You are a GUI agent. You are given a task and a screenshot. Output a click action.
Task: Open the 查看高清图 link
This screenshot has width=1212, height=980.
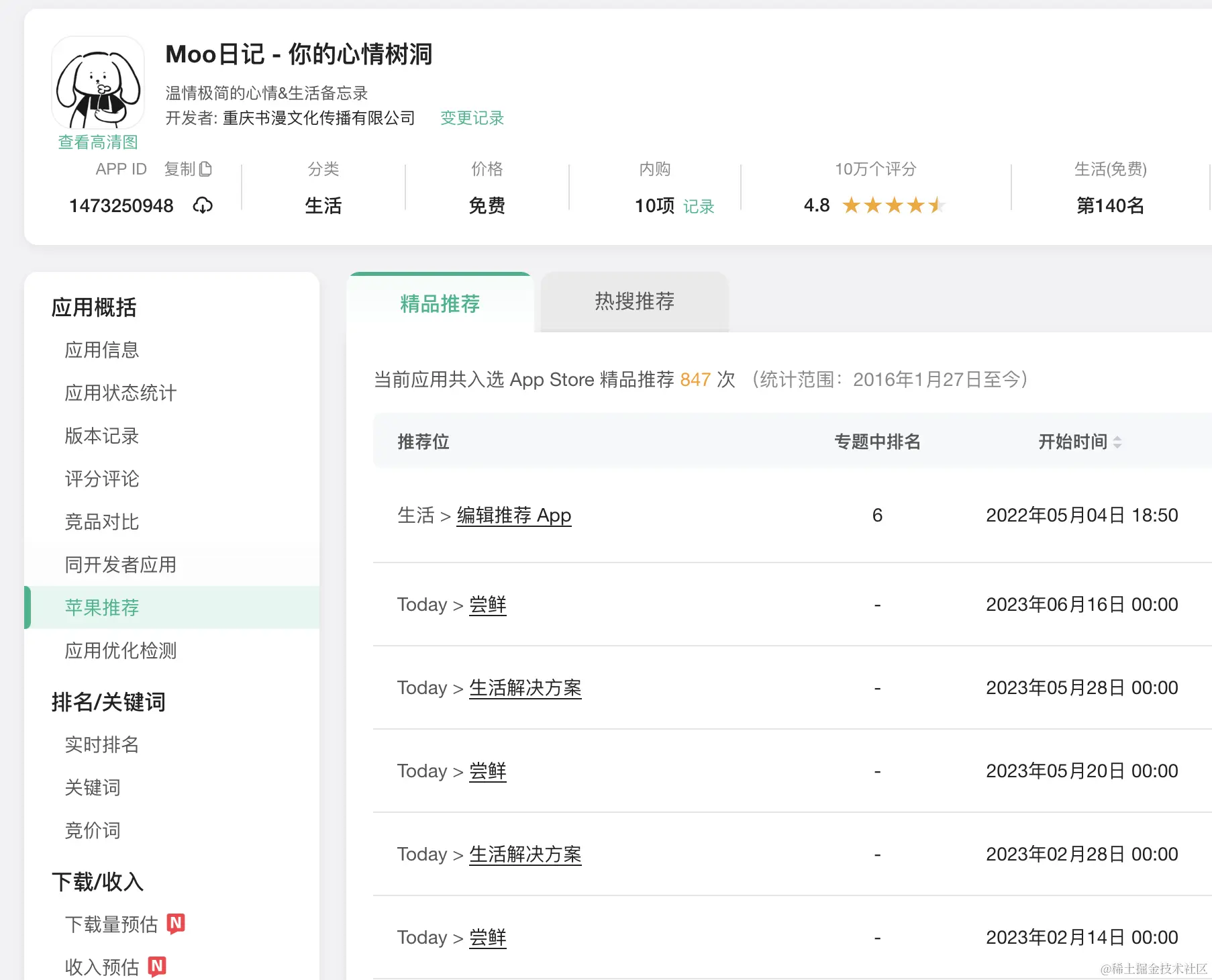point(98,142)
